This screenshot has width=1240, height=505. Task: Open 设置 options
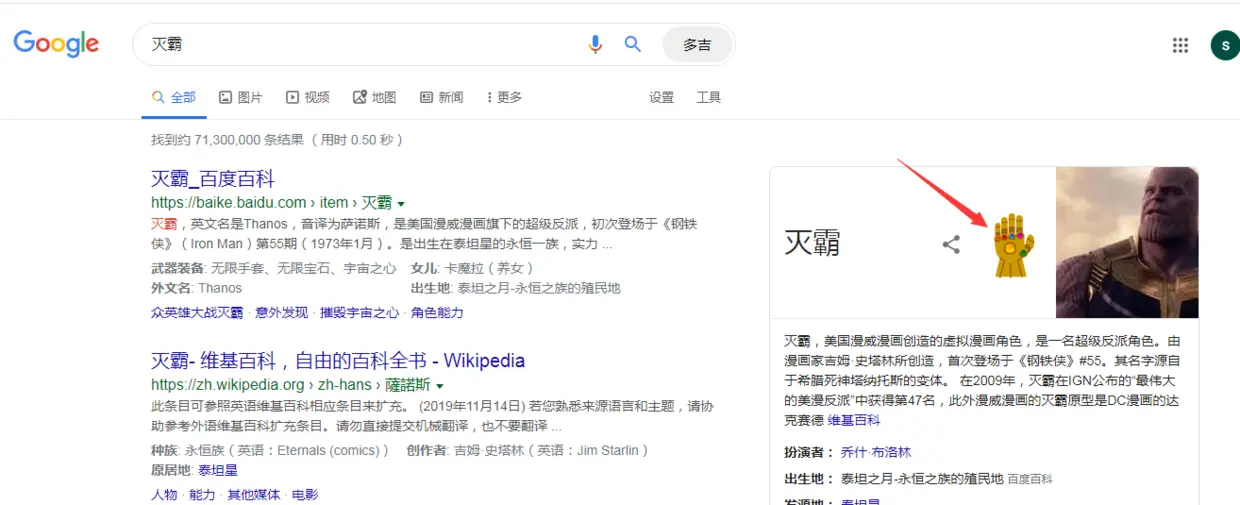pyautogui.click(x=661, y=97)
